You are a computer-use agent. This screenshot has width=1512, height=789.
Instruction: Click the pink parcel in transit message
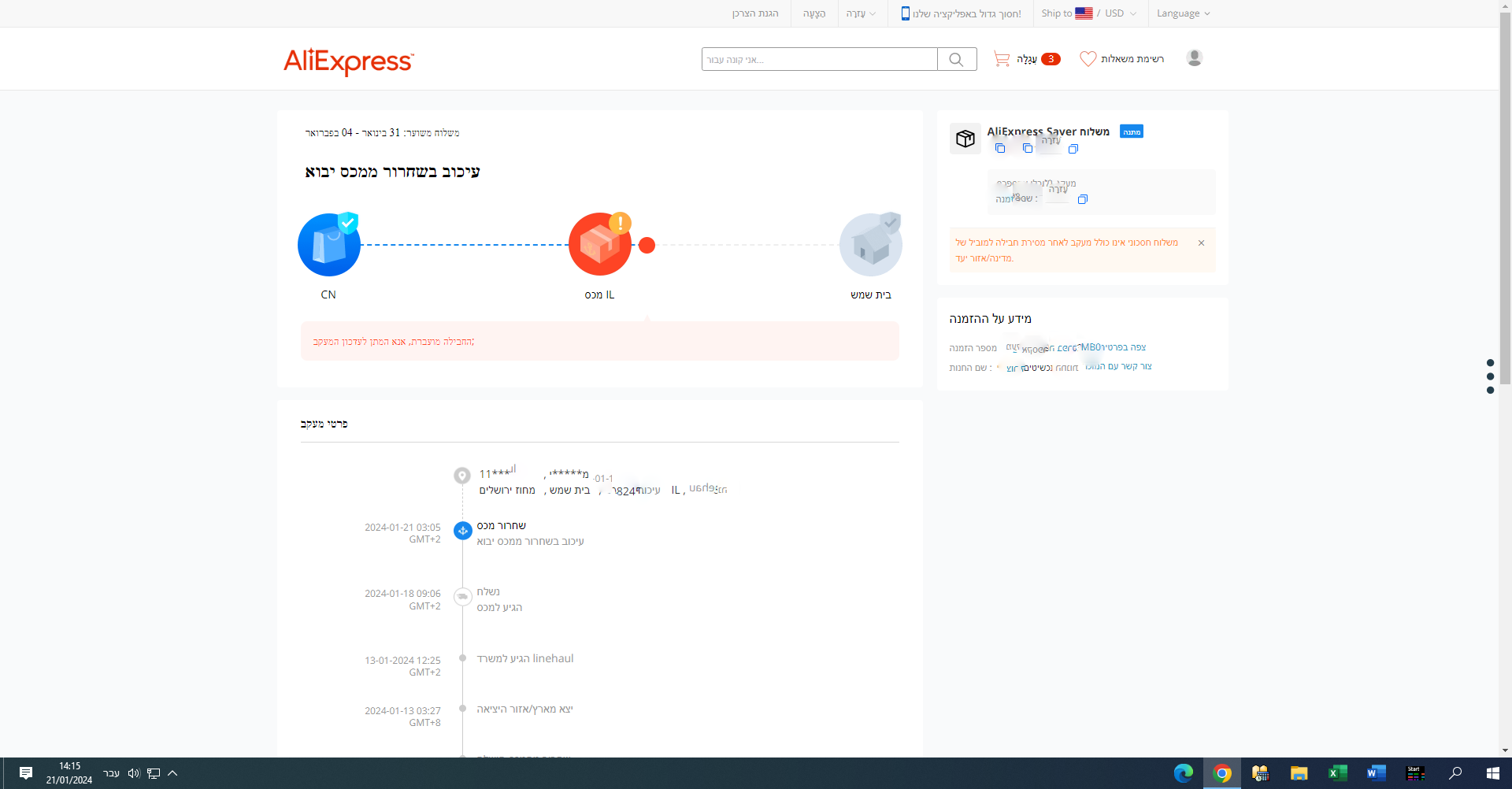[600, 341]
